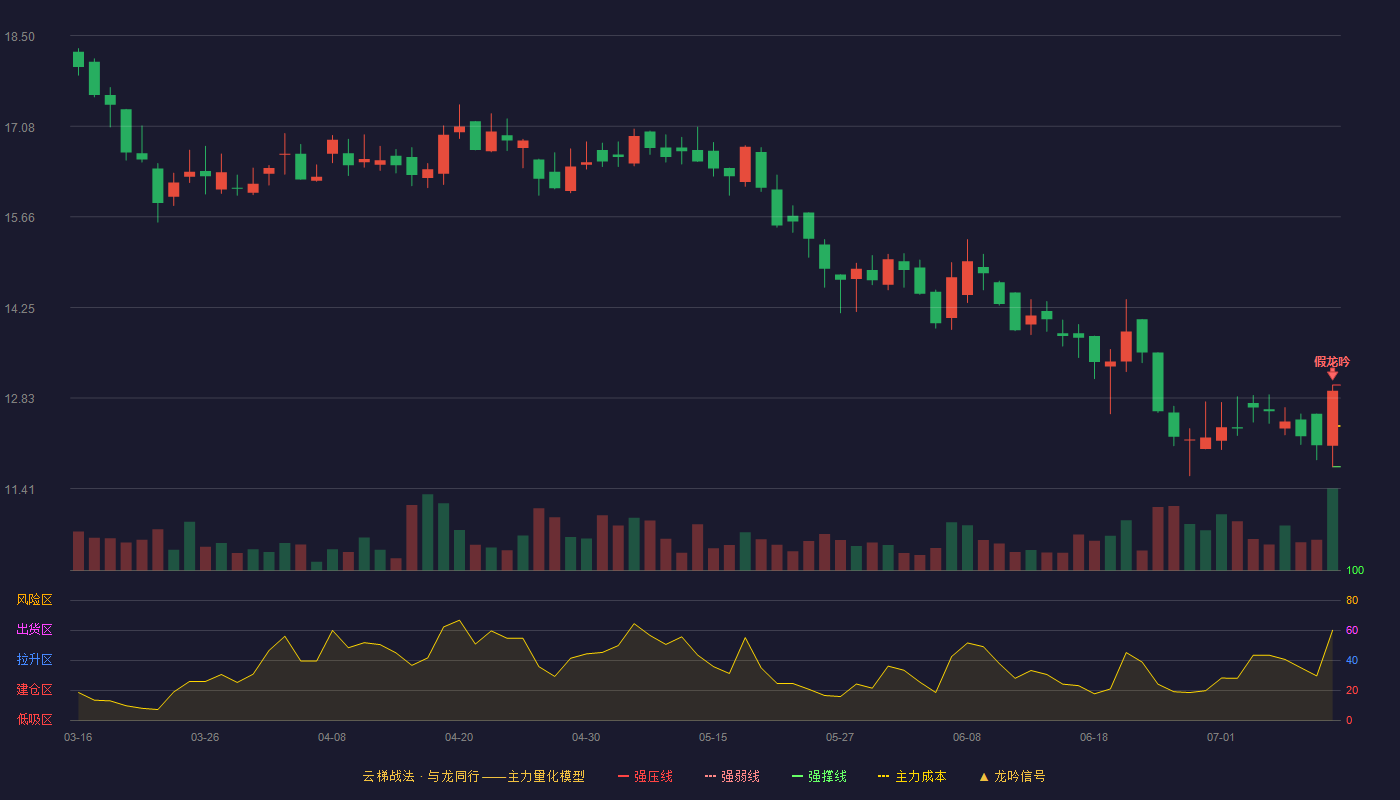Click the 低吸区 zone label
1400x800 pixels.
coord(34,719)
